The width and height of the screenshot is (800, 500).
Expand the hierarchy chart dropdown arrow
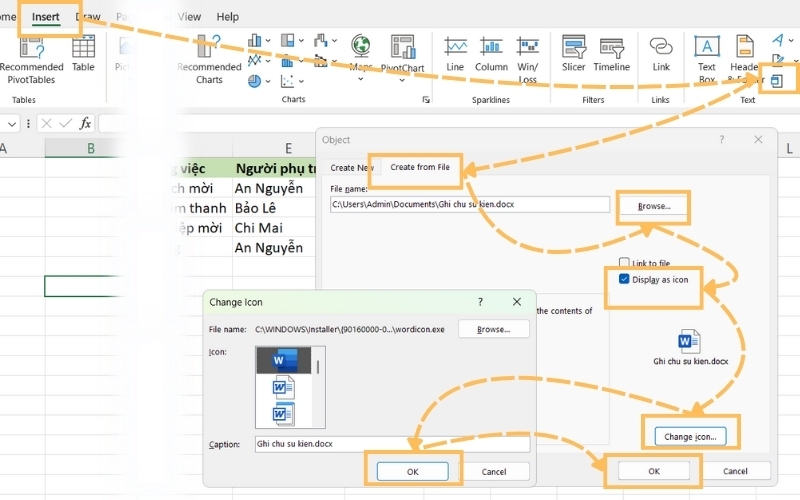pos(301,40)
